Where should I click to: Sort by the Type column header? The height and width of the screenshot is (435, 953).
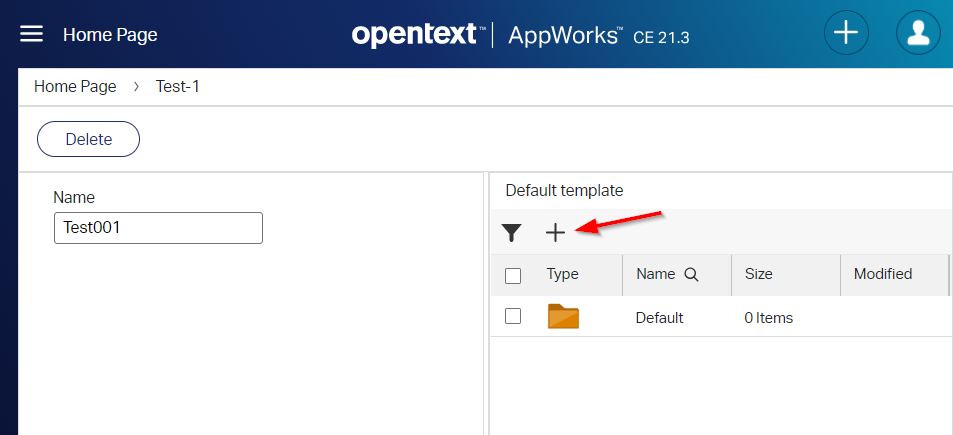click(x=562, y=274)
